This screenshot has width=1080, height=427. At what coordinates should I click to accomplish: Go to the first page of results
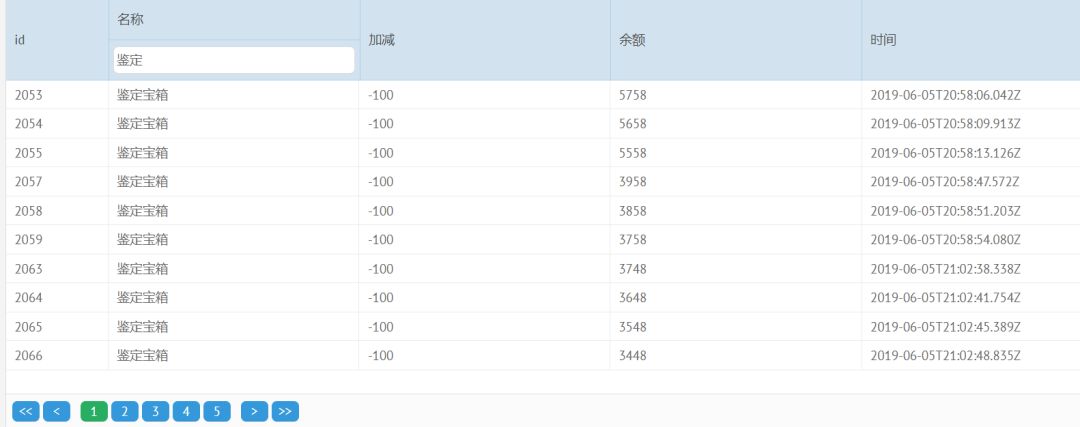[26, 411]
